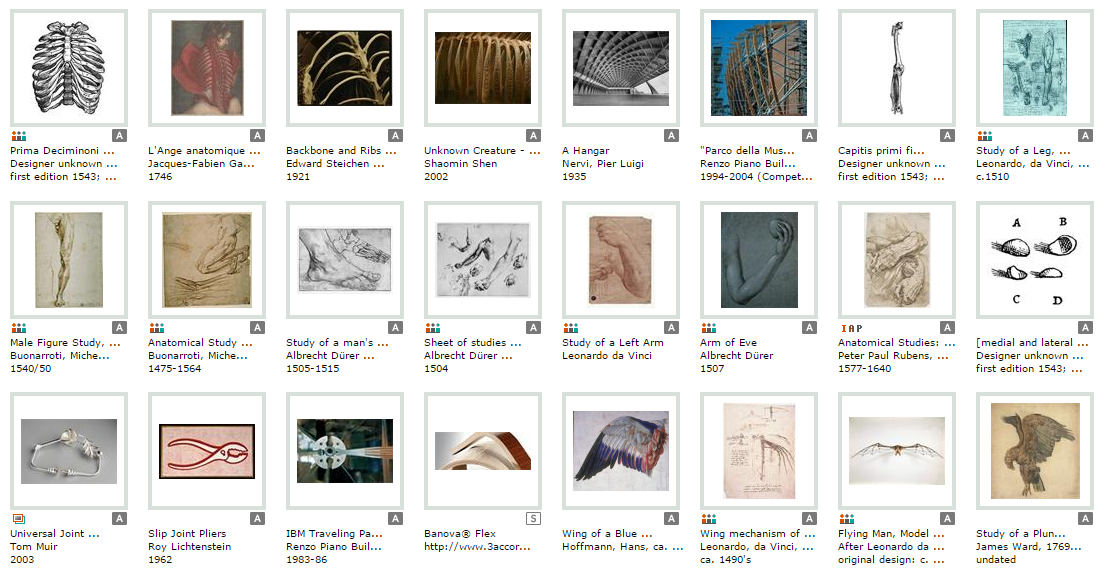The width and height of the screenshot is (1106, 583).
Task: Click the A badge under Slip Joint Pliers
Action: tap(257, 519)
